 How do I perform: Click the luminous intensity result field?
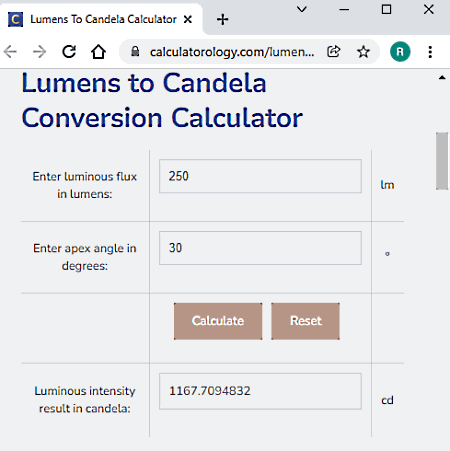click(260, 391)
